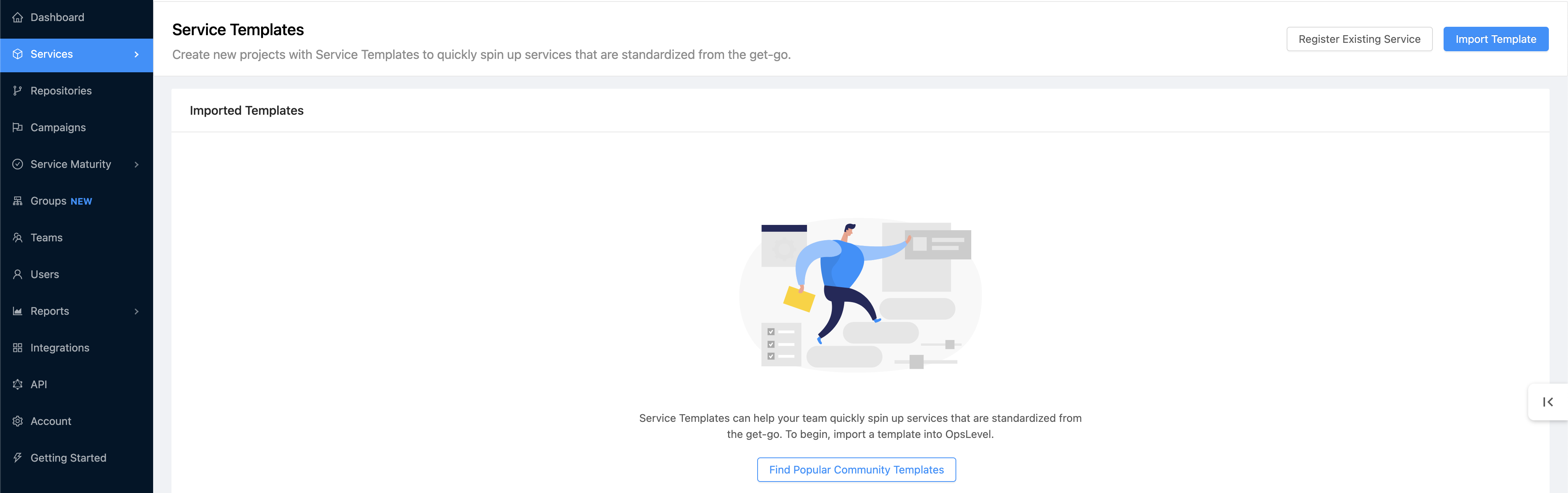Open the Import Template dialog

pos(1496,39)
